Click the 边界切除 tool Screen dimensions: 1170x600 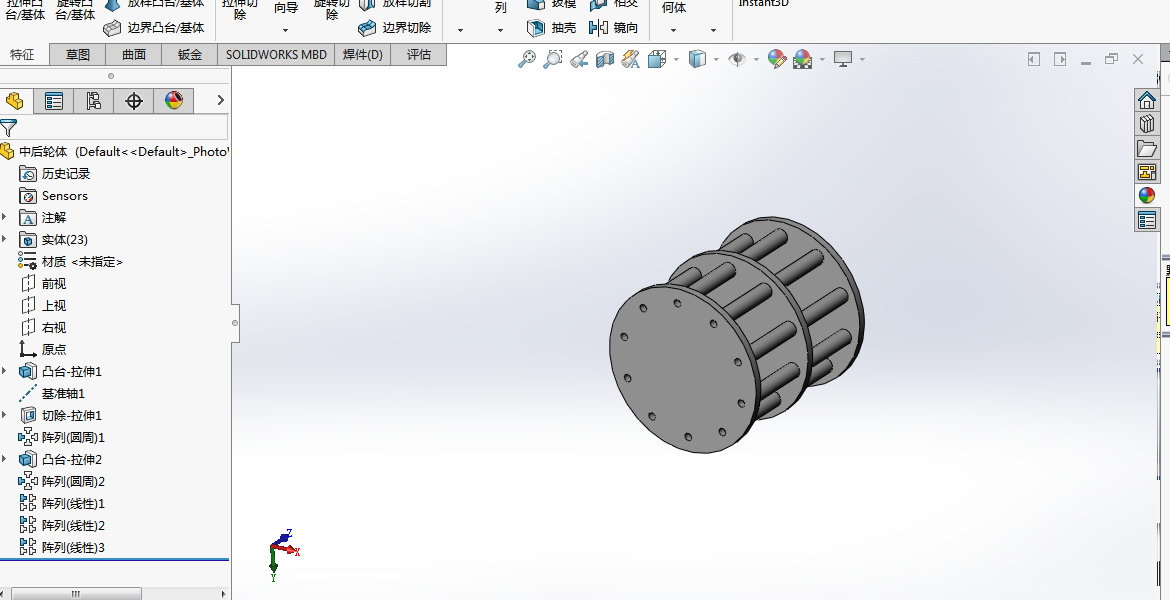click(395, 28)
